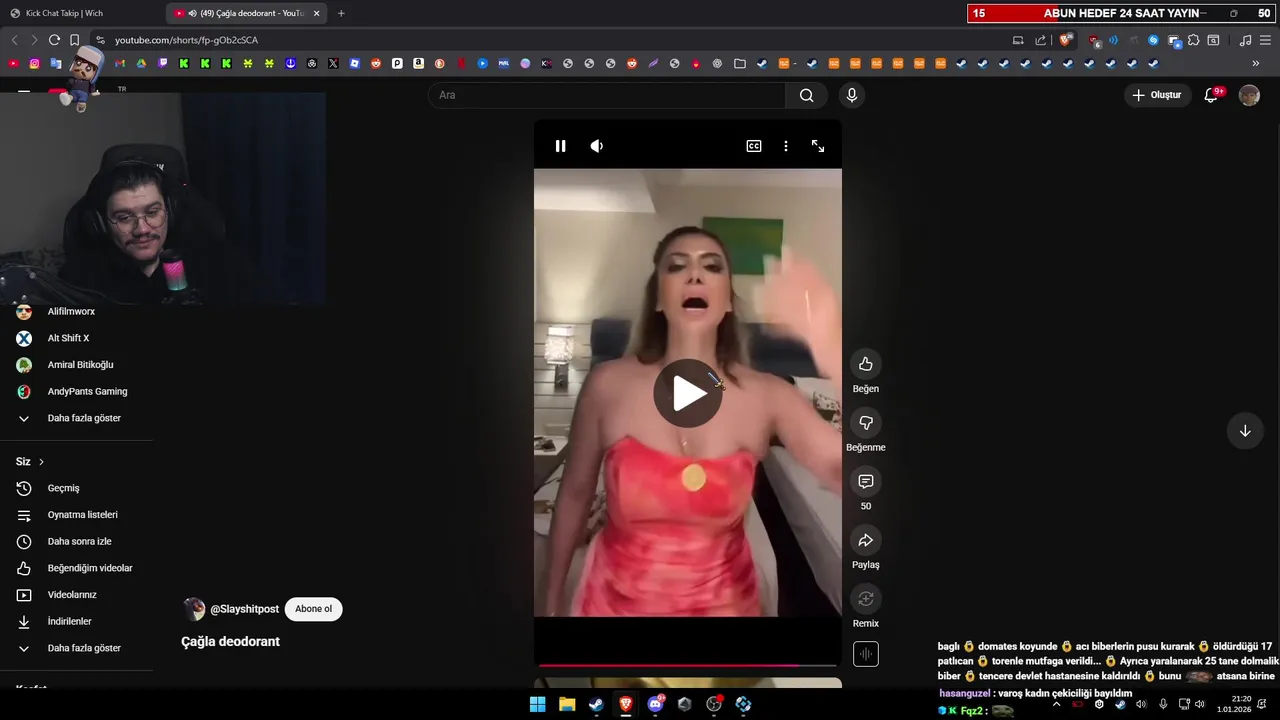Run search with the magnifier button
The image size is (1280, 720).
(x=807, y=95)
